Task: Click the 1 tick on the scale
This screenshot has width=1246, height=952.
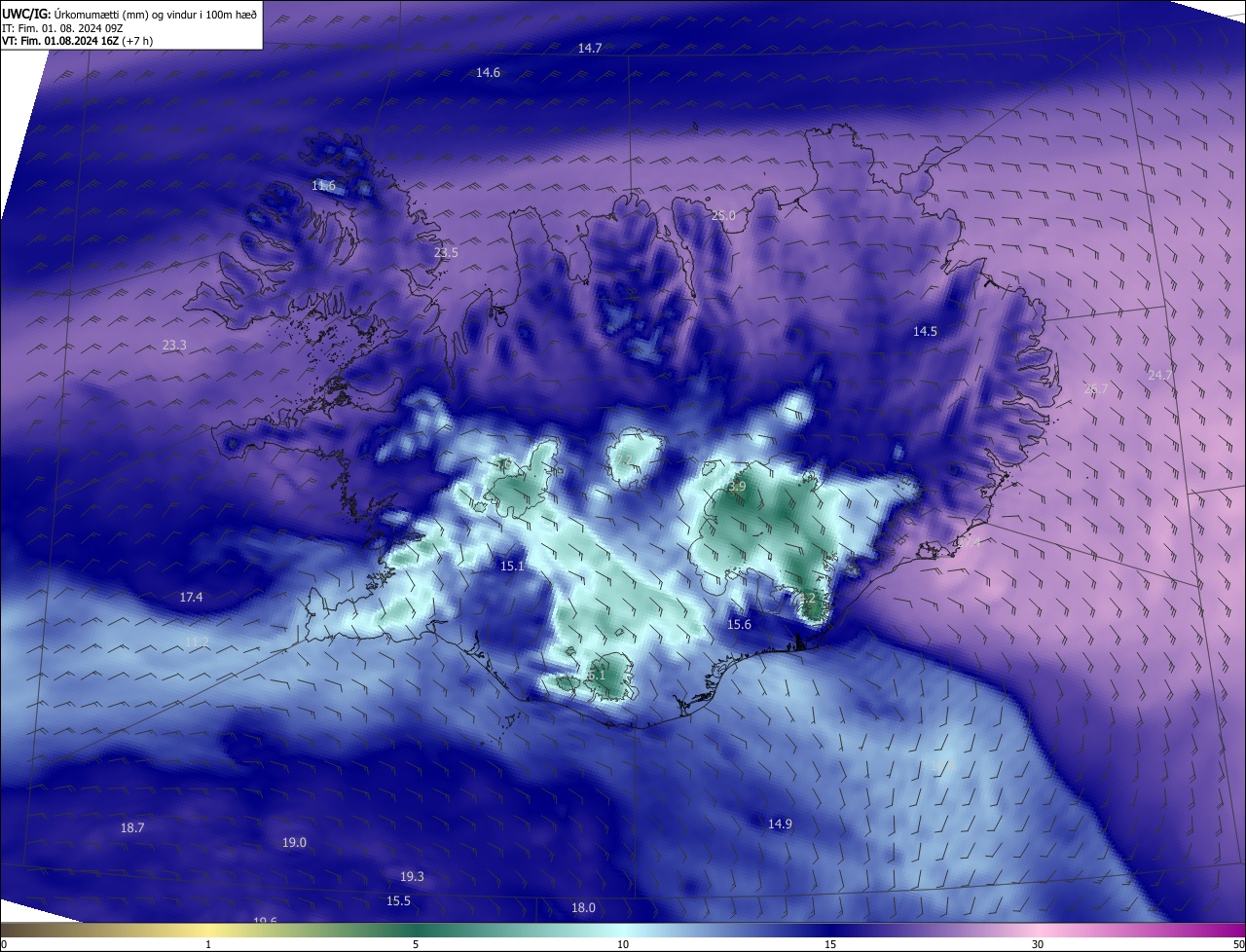Action: [208, 944]
